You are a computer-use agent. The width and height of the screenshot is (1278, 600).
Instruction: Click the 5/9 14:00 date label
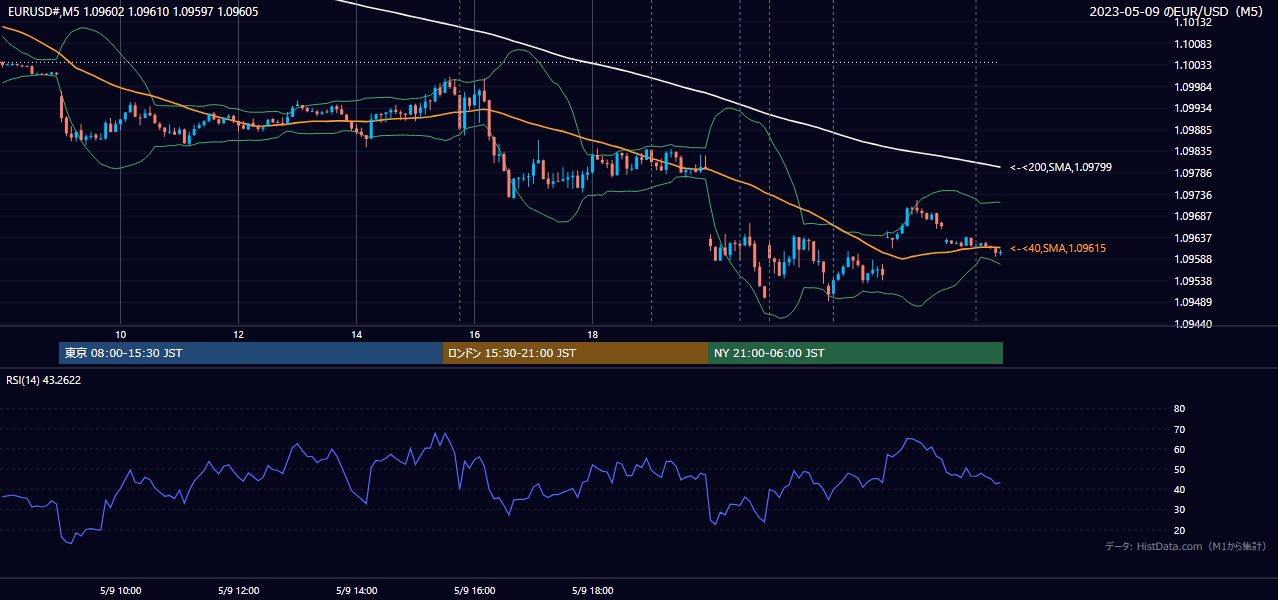click(356, 591)
